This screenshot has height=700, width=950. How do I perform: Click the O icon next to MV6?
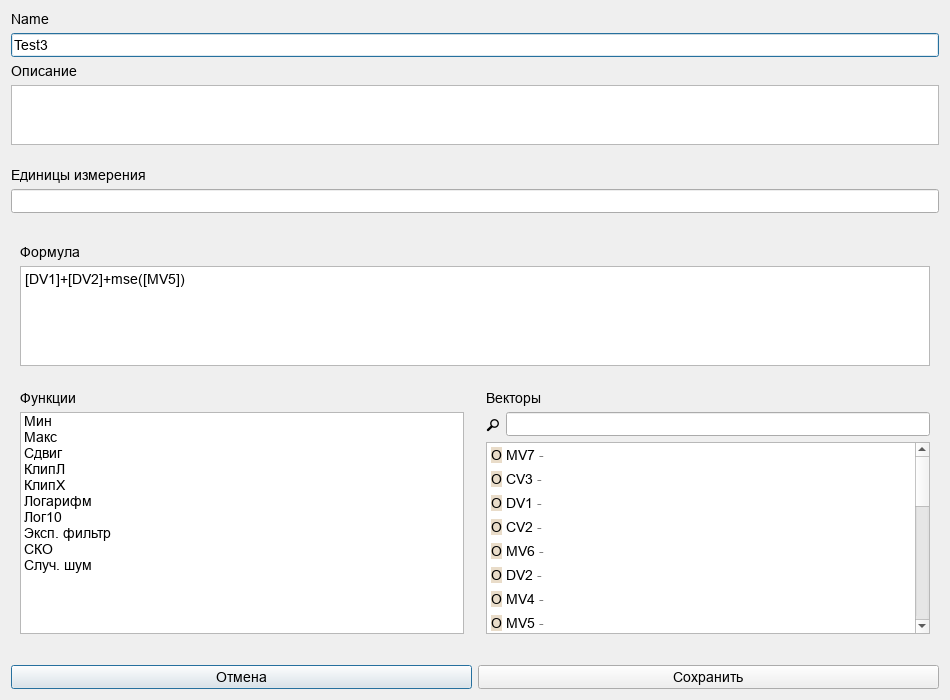tap(496, 551)
